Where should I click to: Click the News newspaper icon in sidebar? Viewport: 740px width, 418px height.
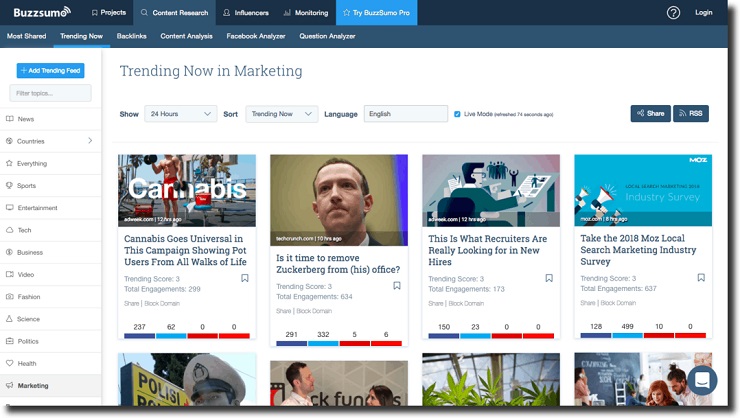pos(9,119)
